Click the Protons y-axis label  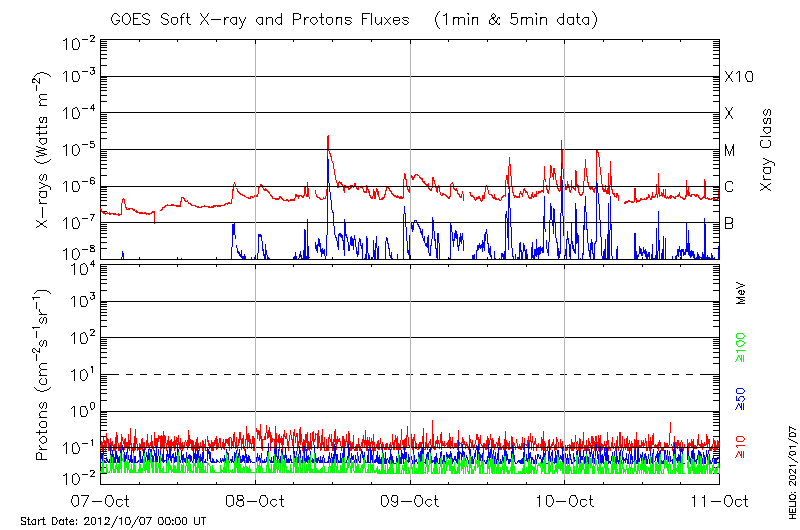coord(44,374)
